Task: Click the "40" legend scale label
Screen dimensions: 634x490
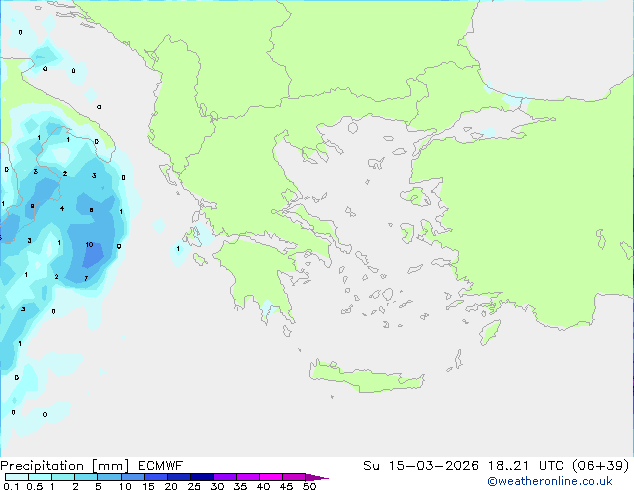Action: 263,486
